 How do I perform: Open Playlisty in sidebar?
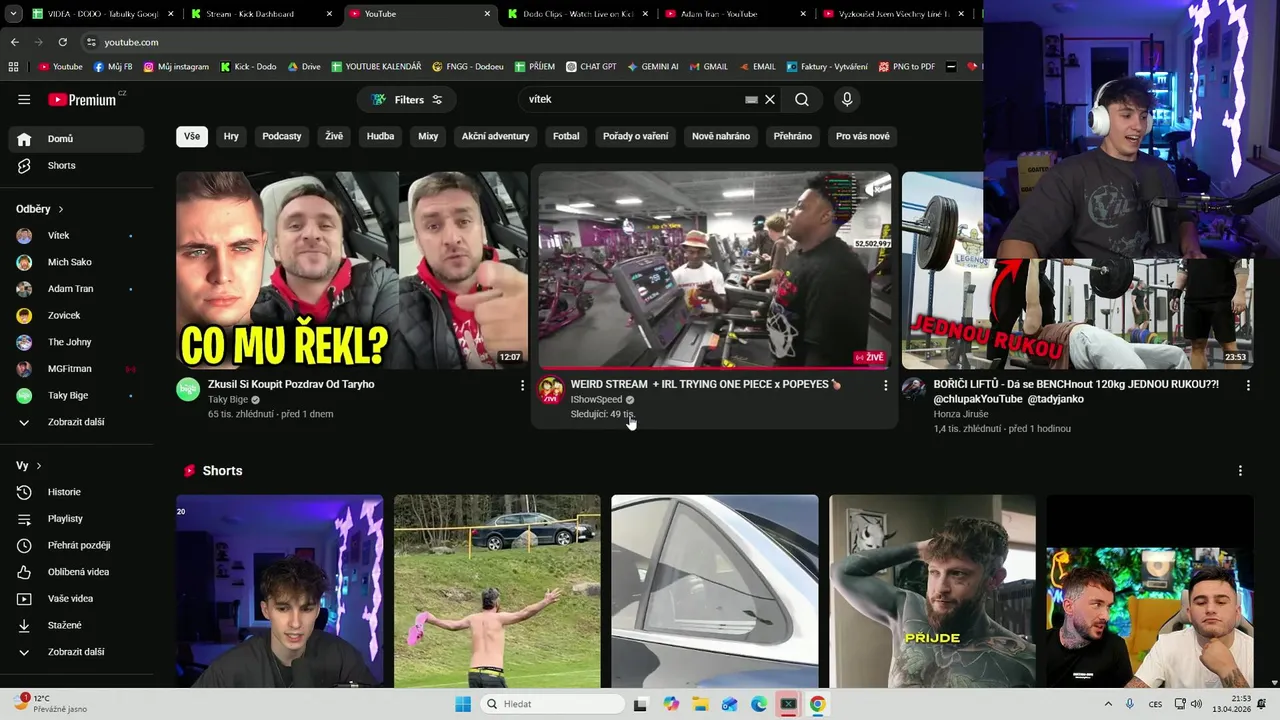[76, 519]
